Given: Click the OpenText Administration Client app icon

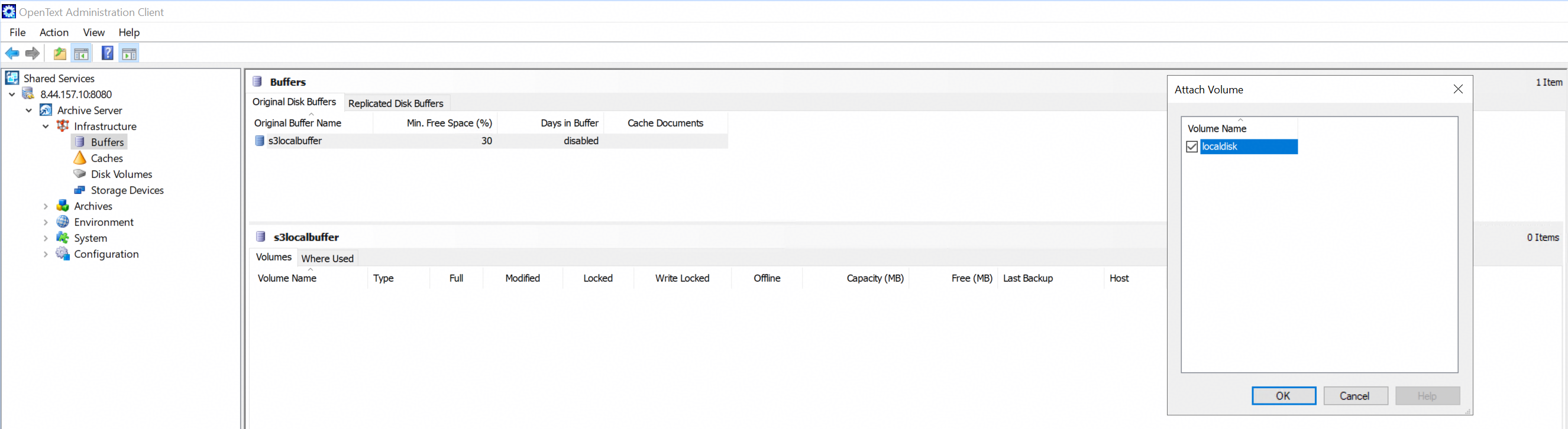Looking at the screenshot, I should click(8, 12).
